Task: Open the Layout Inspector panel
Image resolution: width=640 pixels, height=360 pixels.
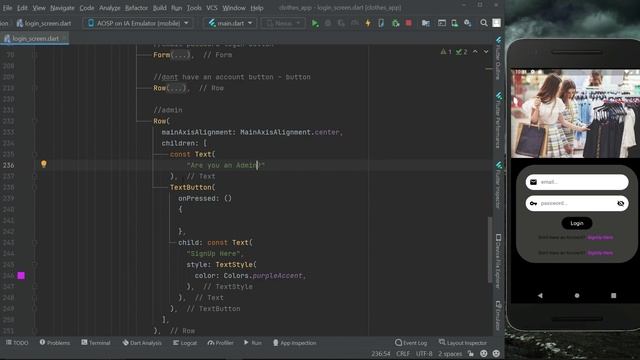Action: click(463, 343)
